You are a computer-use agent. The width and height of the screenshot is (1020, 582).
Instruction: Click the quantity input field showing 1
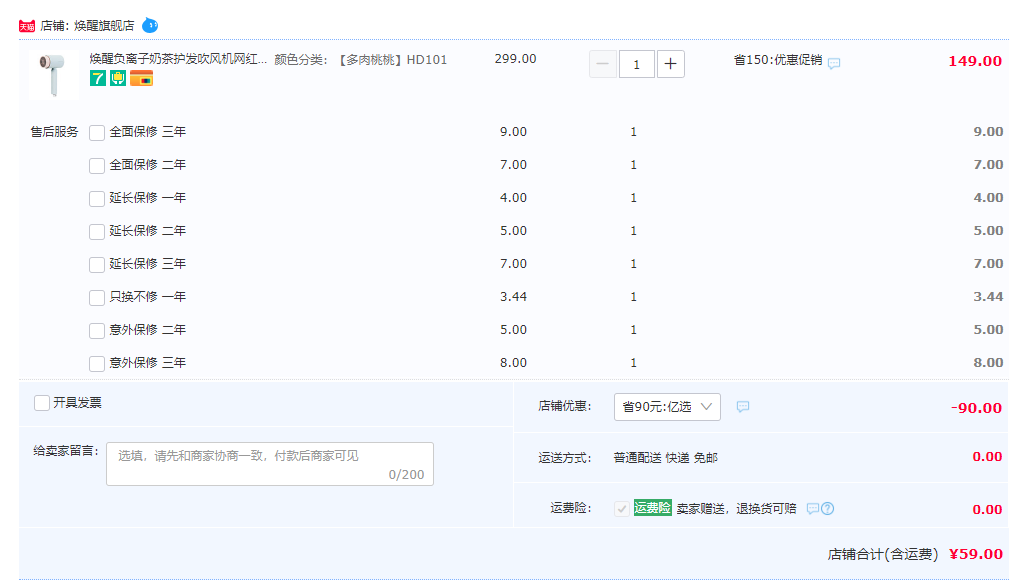[636, 64]
